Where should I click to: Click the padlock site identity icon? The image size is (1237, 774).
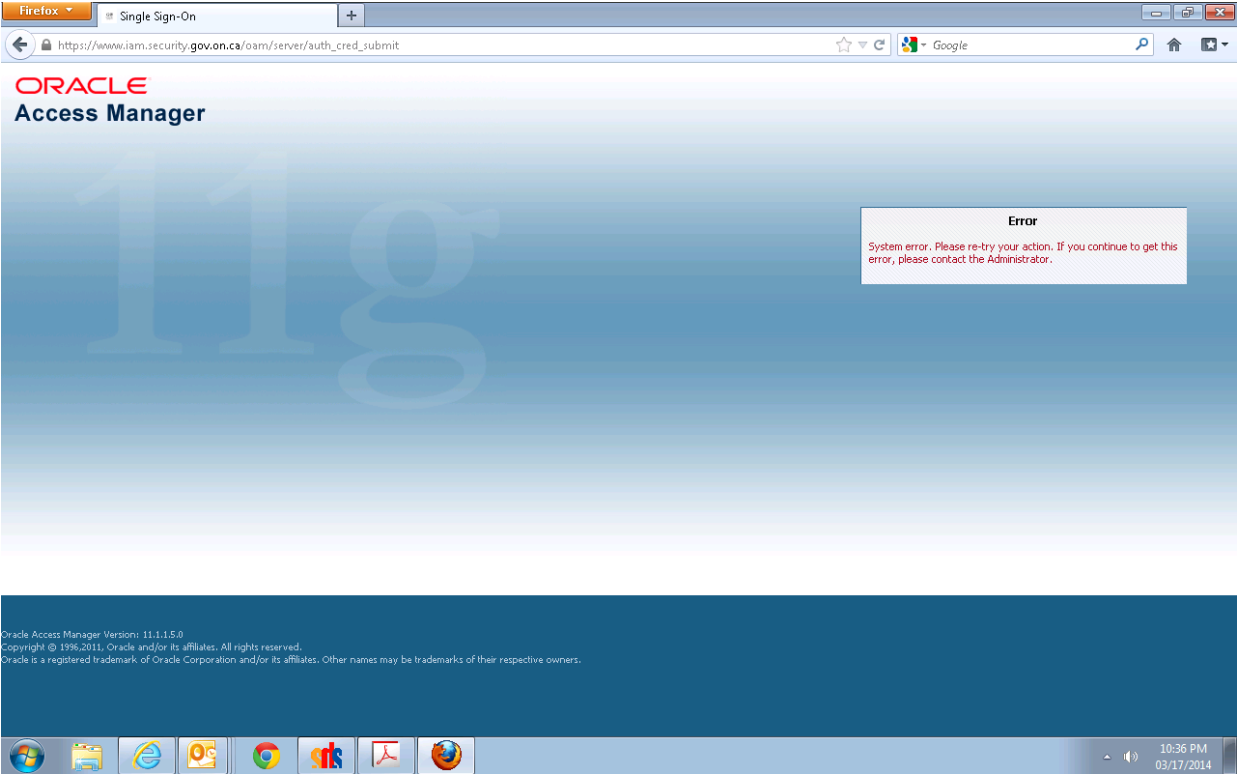[46, 45]
